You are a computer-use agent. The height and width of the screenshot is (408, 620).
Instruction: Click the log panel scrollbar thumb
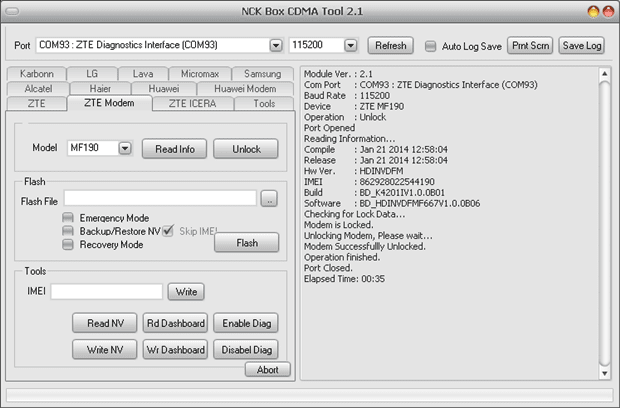[x=605, y=223]
